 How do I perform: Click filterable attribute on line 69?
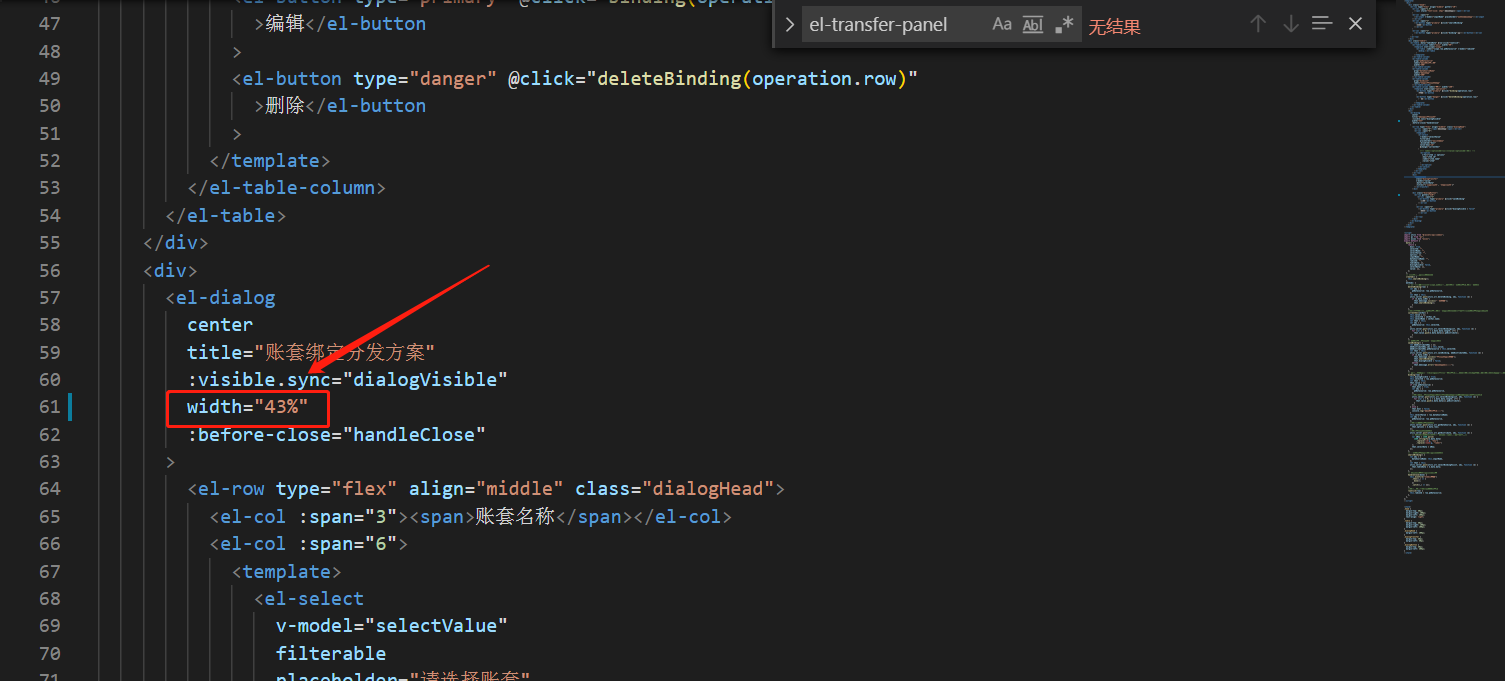coord(331,653)
